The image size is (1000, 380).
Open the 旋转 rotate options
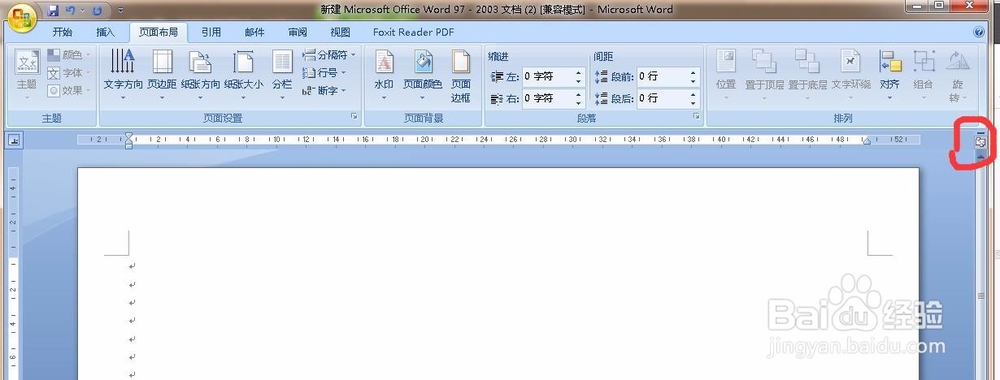(957, 75)
